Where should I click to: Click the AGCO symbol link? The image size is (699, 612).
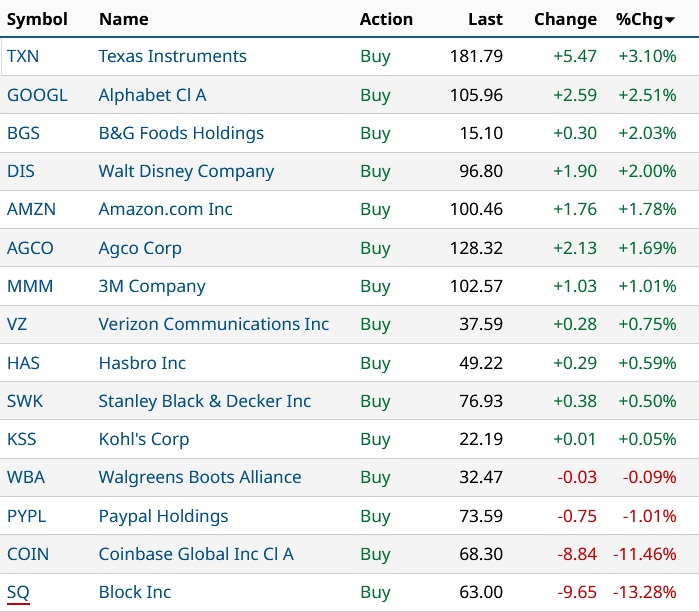click(x=30, y=248)
